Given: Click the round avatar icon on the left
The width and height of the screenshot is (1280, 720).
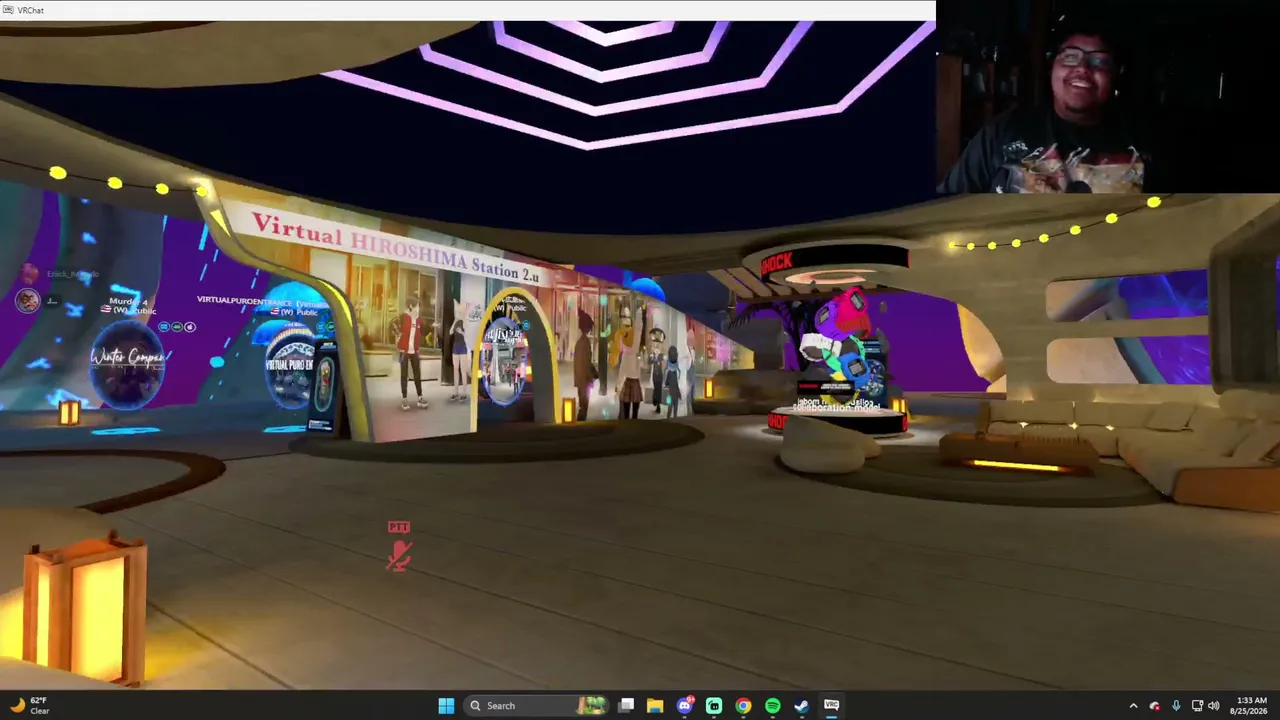Looking at the screenshot, I should pos(27,300).
